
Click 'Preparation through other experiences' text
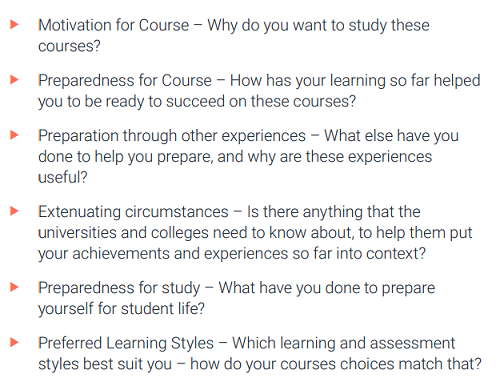point(172,136)
